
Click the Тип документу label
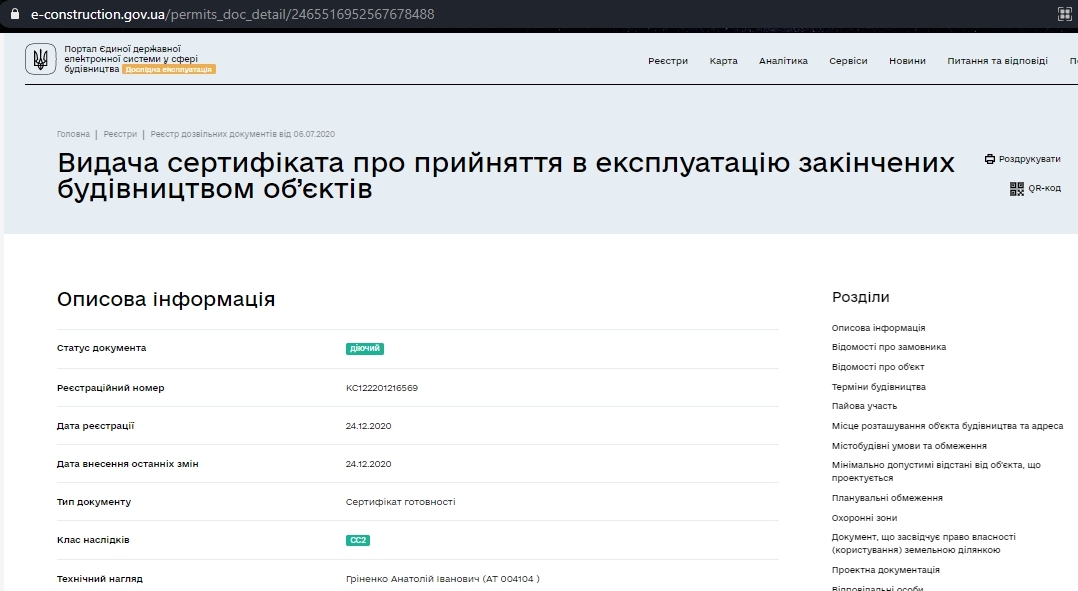(x=94, y=502)
